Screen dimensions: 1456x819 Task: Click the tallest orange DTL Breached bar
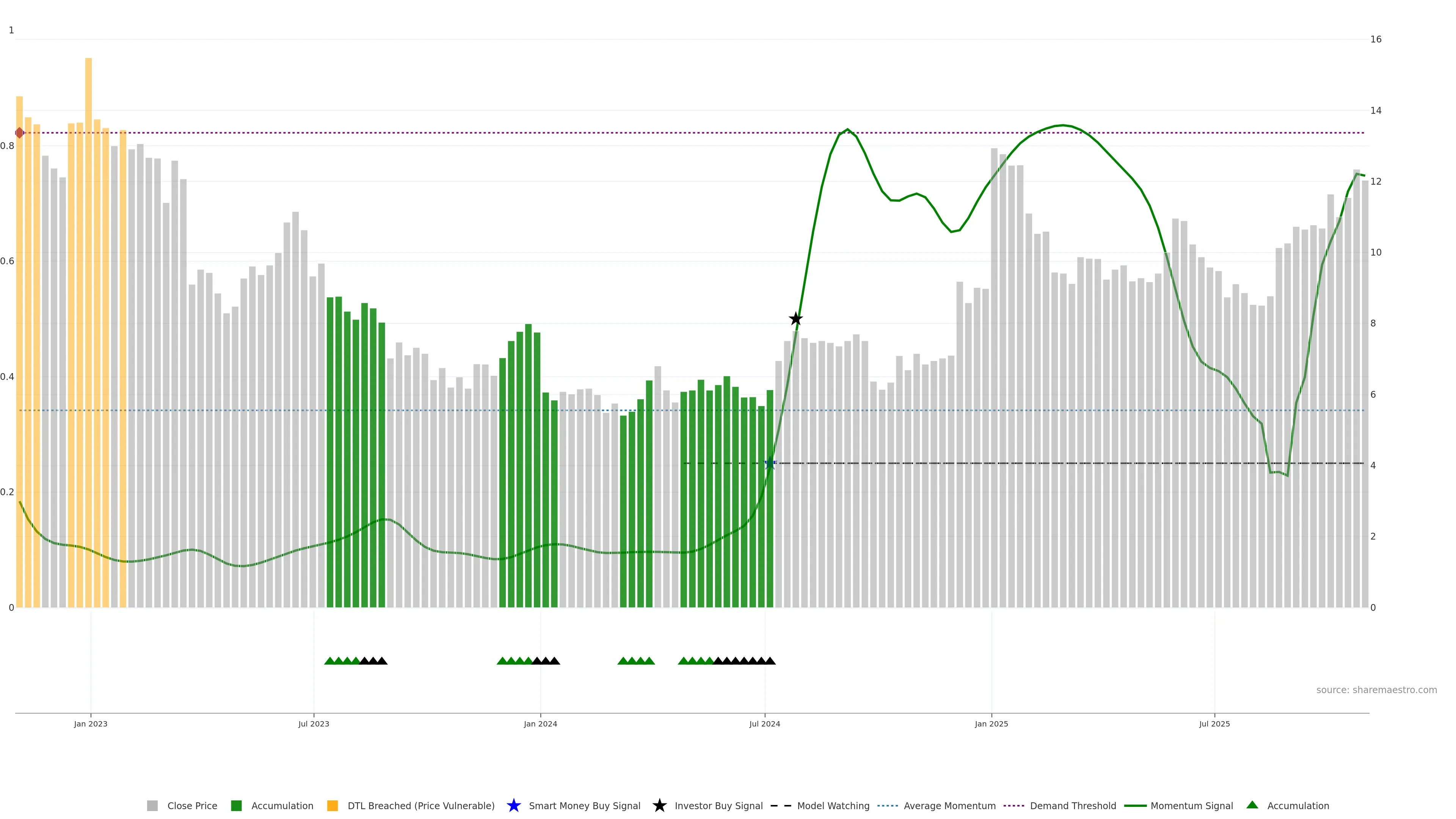tap(88, 282)
